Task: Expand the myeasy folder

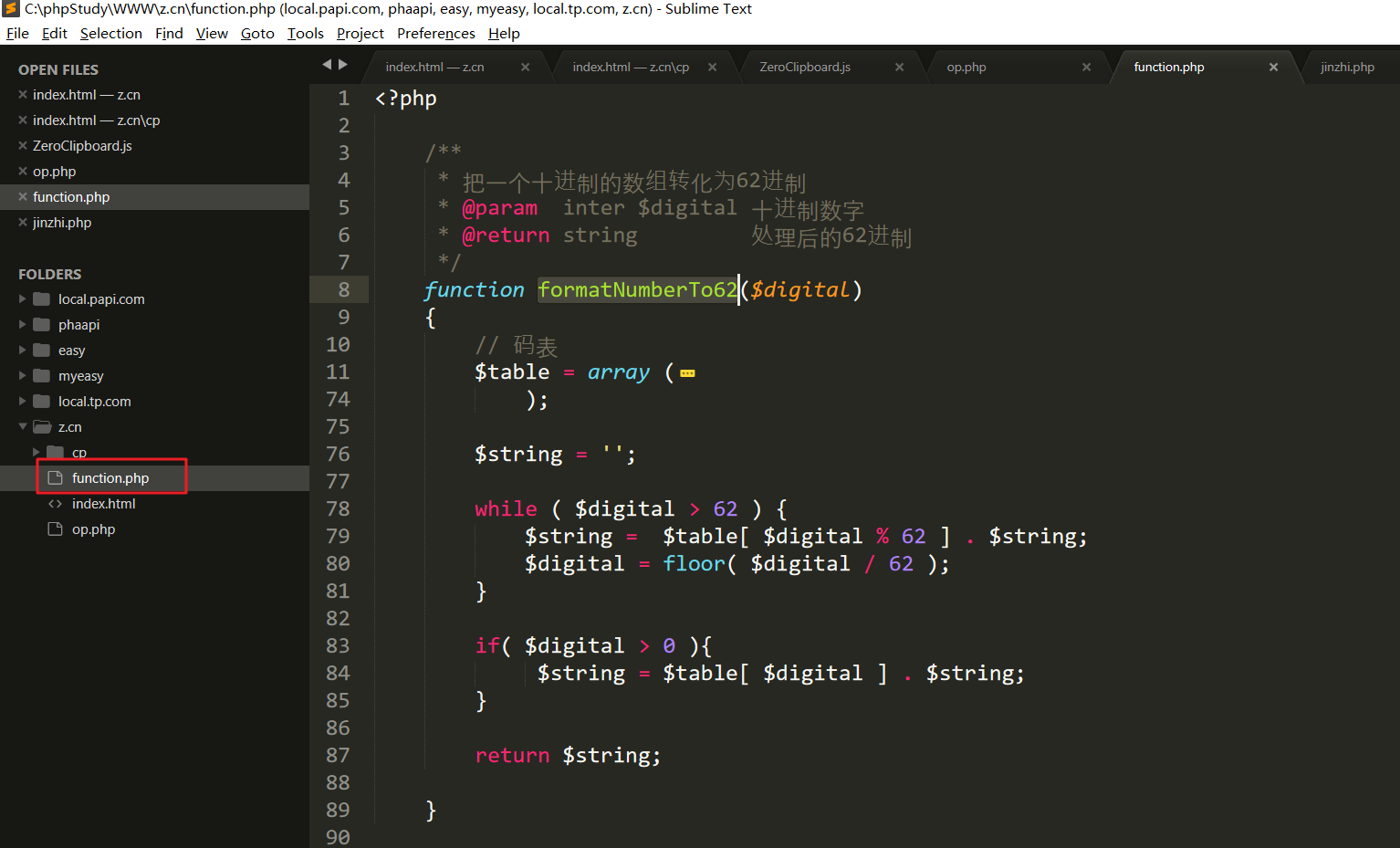Action: (23, 375)
